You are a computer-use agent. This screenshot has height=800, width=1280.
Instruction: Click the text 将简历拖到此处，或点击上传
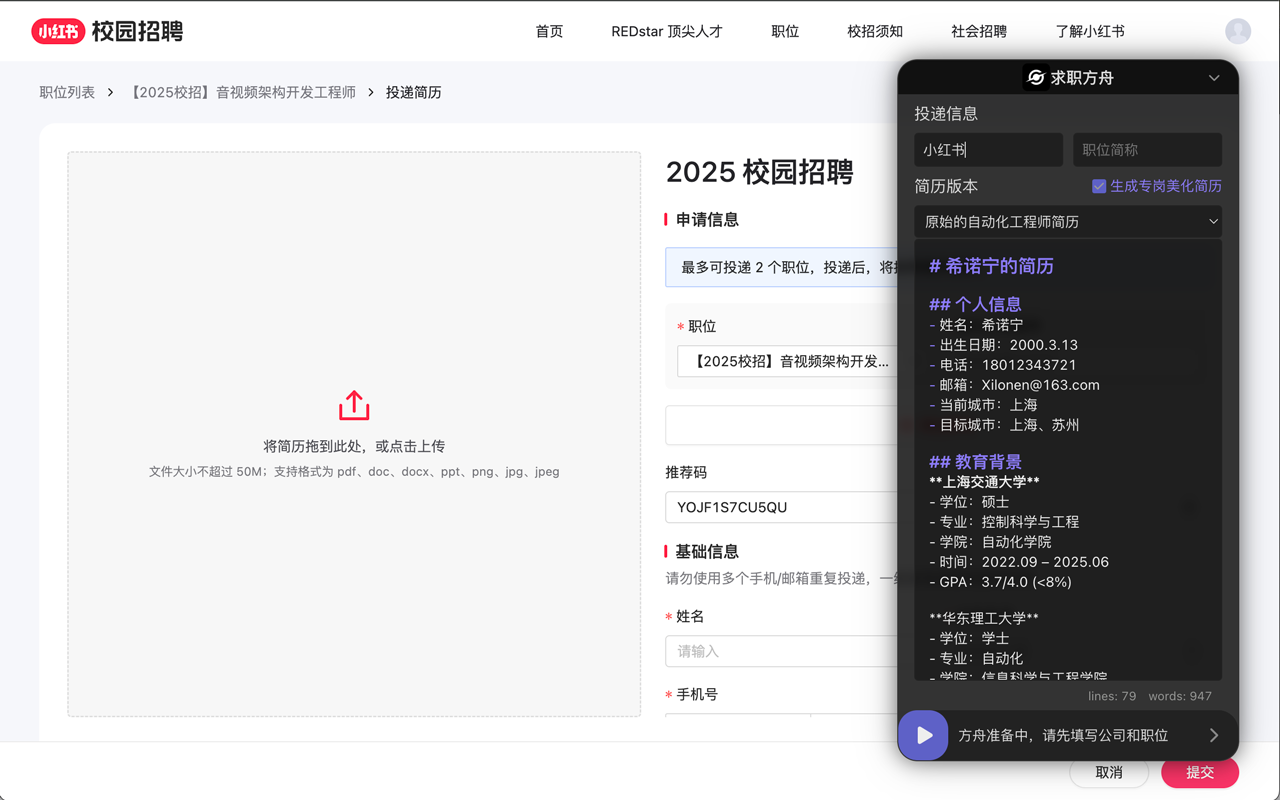pos(354,446)
